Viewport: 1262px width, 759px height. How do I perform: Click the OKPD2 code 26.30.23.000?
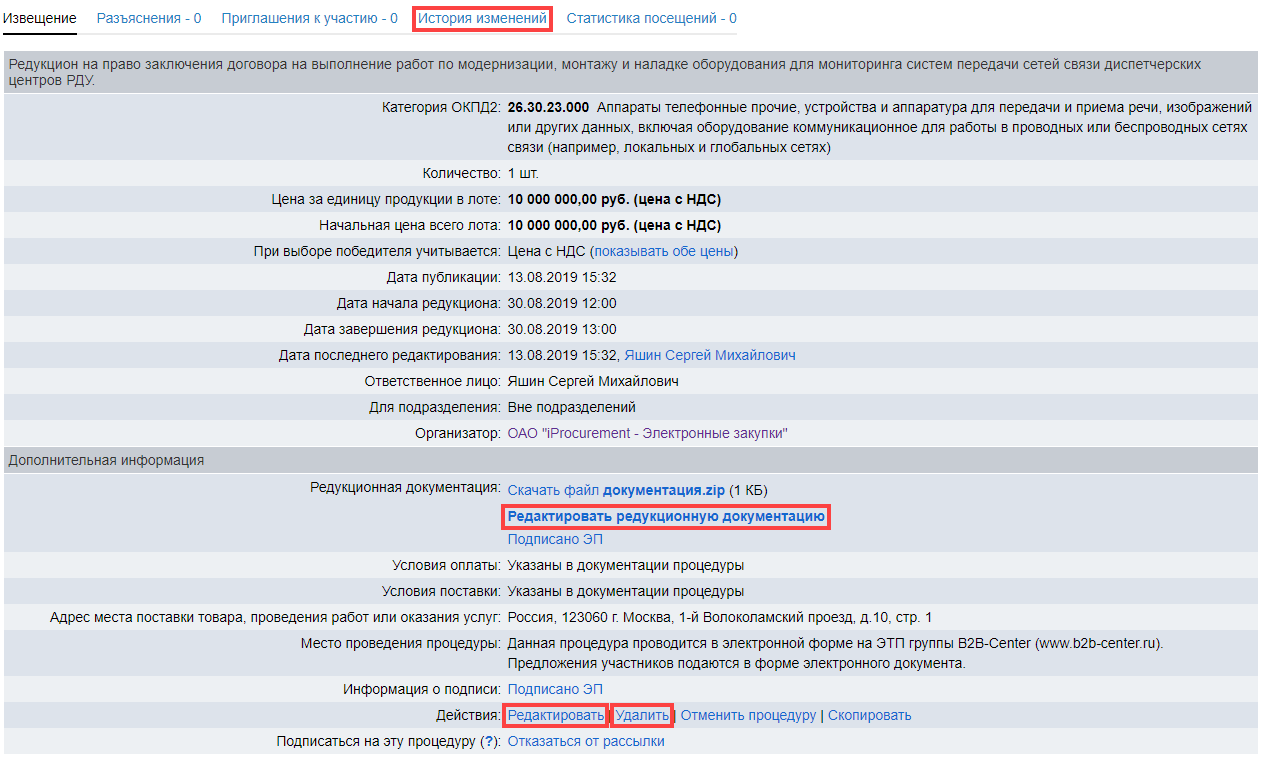click(548, 107)
